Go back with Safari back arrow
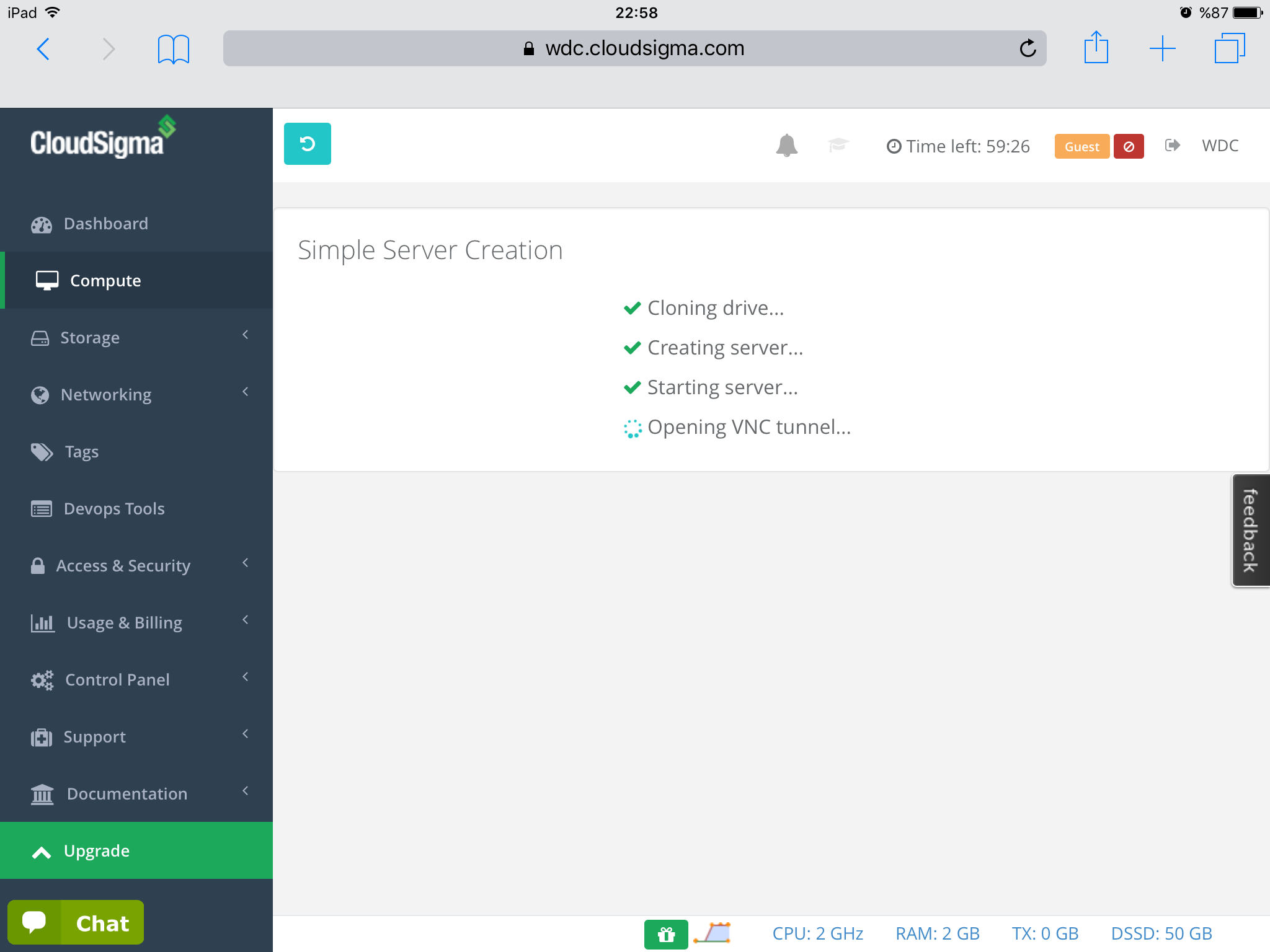The width and height of the screenshot is (1270, 952). click(43, 48)
